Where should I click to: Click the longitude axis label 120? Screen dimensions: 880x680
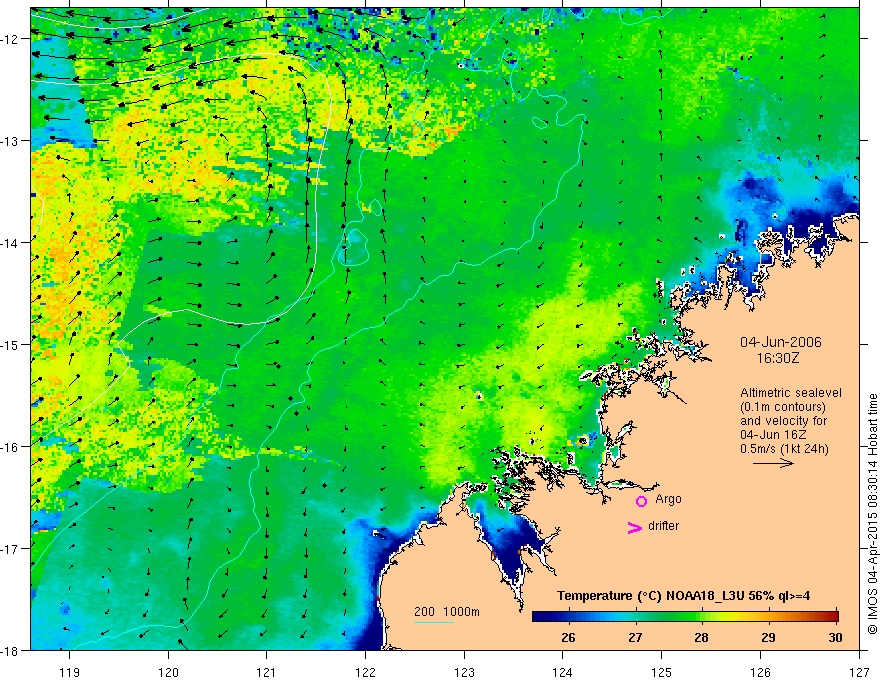pos(168,672)
